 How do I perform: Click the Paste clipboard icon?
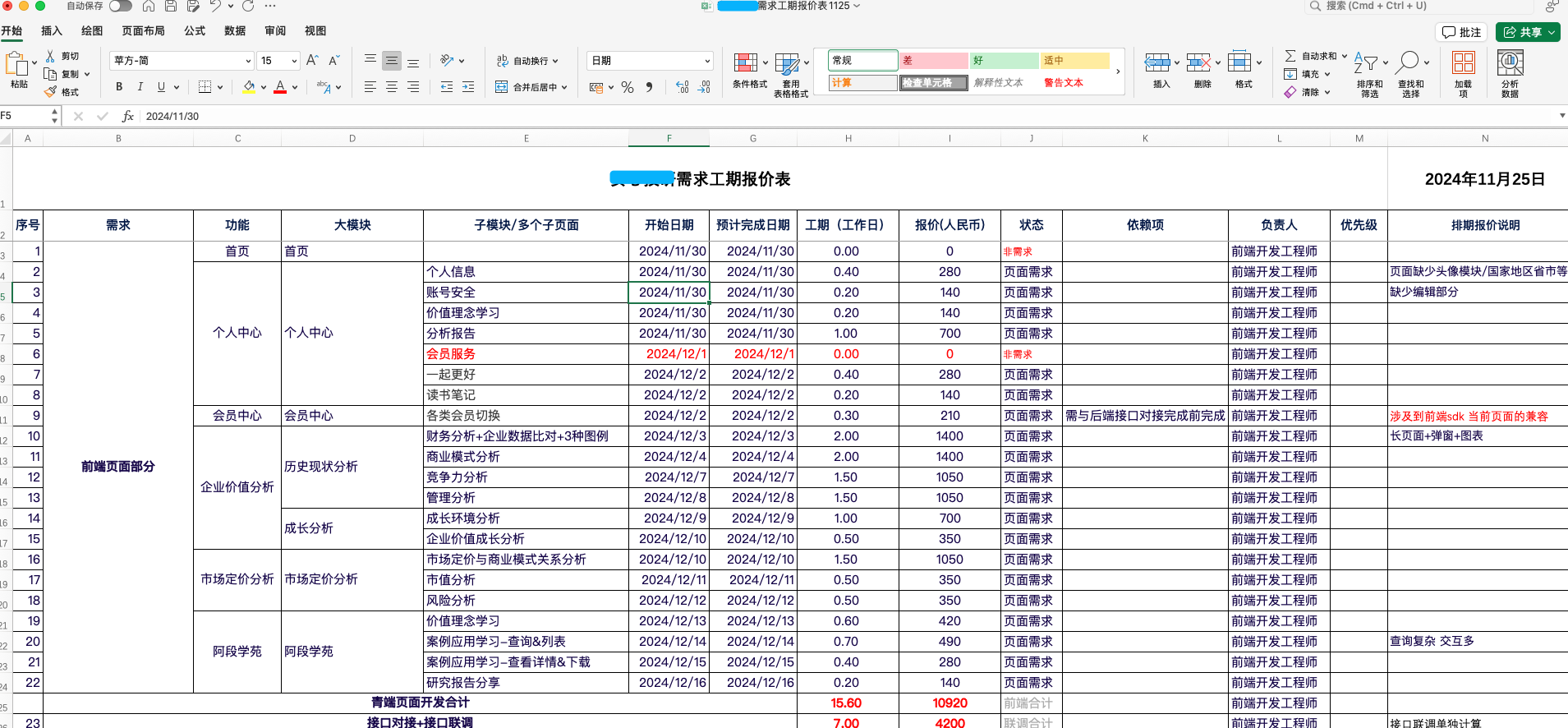coord(16,64)
